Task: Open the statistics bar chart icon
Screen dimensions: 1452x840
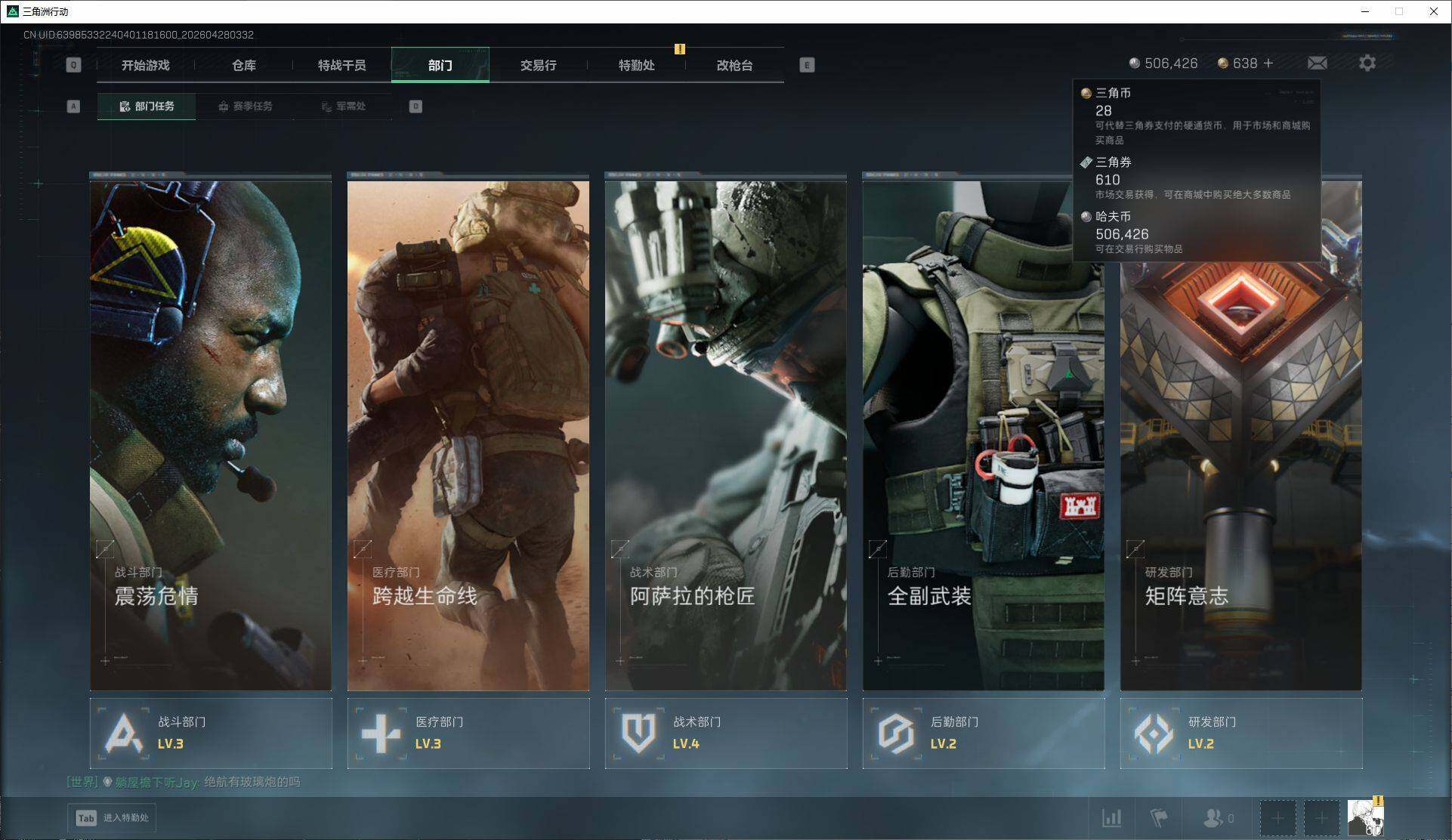Action: 1111,817
